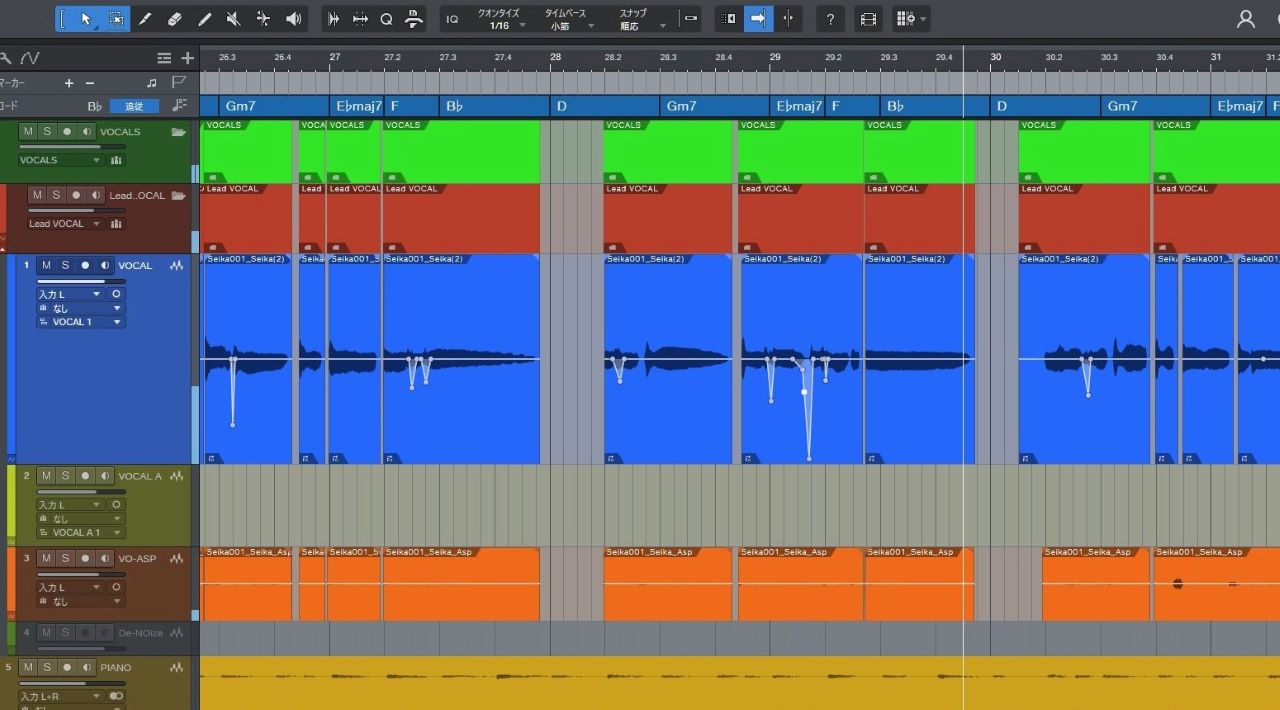
Task: Open the VOCALS bus dropdown
Action: click(x=60, y=160)
